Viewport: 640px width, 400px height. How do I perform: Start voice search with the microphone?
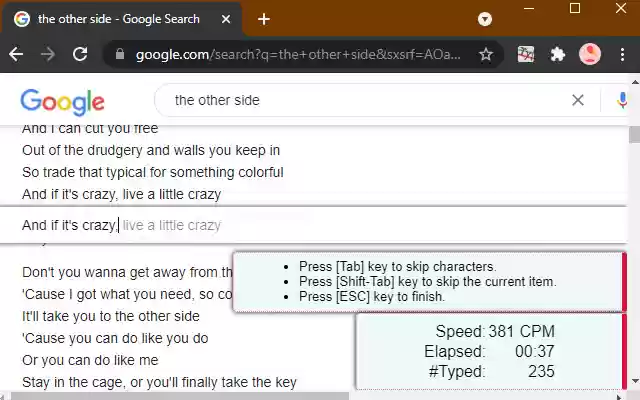point(622,100)
